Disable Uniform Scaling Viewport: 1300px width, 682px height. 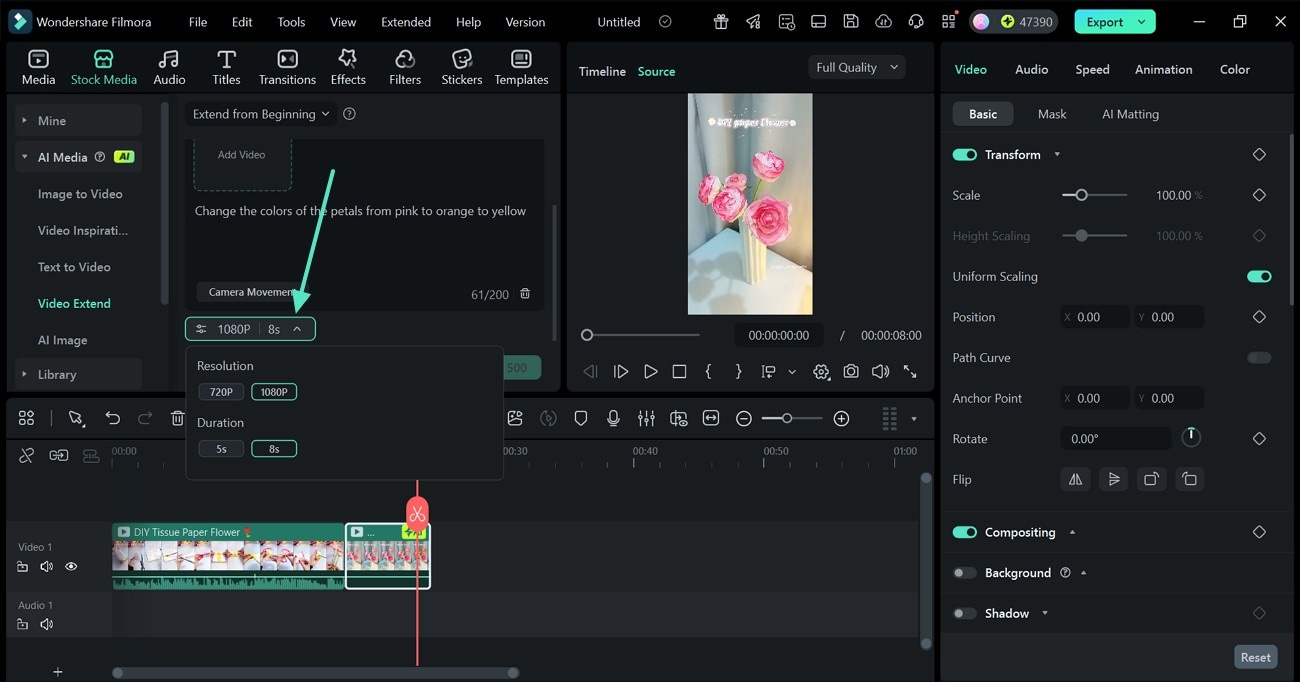point(1258,276)
